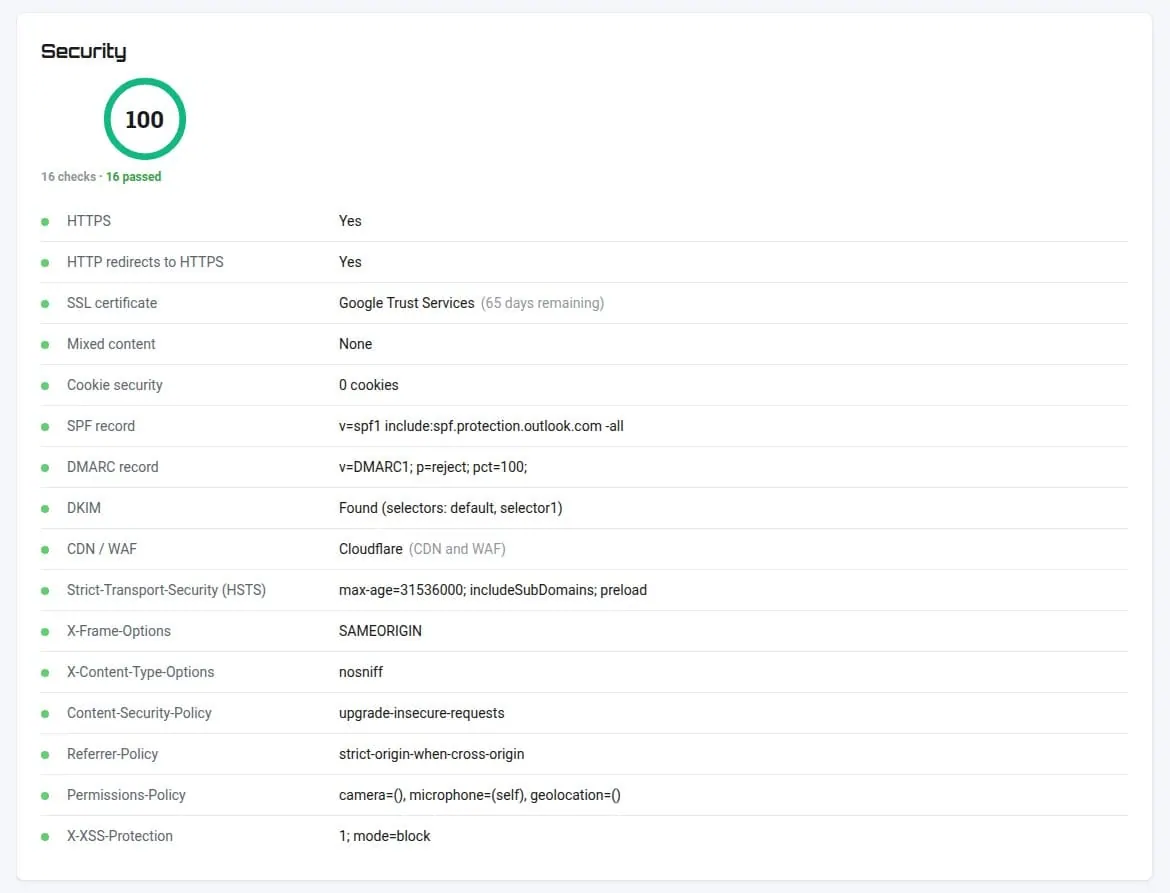
Task: Select the 'v=DMARC1; p=reject; pct=100;' value
Action: pyautogui.click(x=433, y=467)
